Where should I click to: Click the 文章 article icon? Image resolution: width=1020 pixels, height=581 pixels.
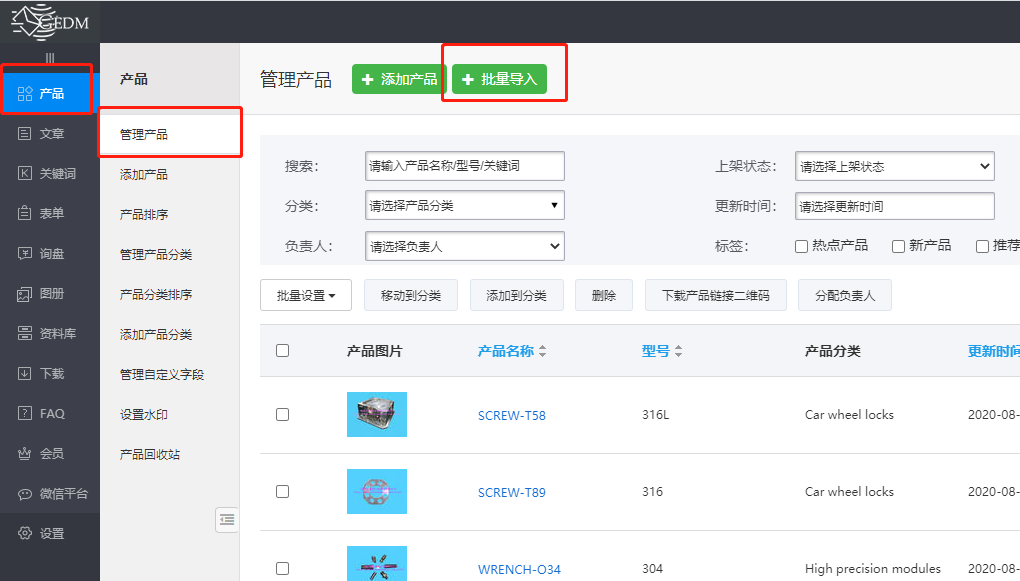click(25, 133)
